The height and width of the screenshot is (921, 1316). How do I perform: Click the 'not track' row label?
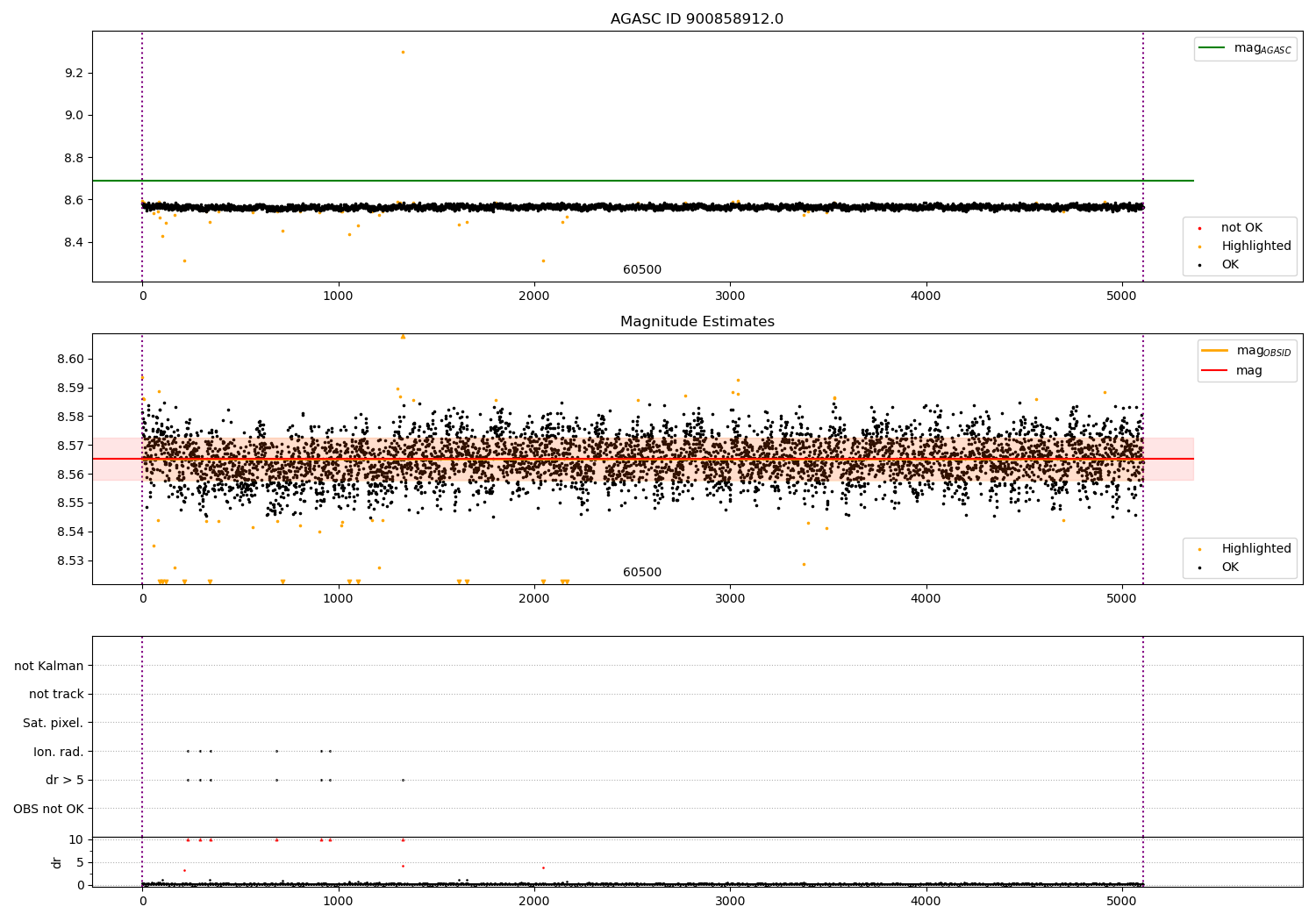pos(56,694)
